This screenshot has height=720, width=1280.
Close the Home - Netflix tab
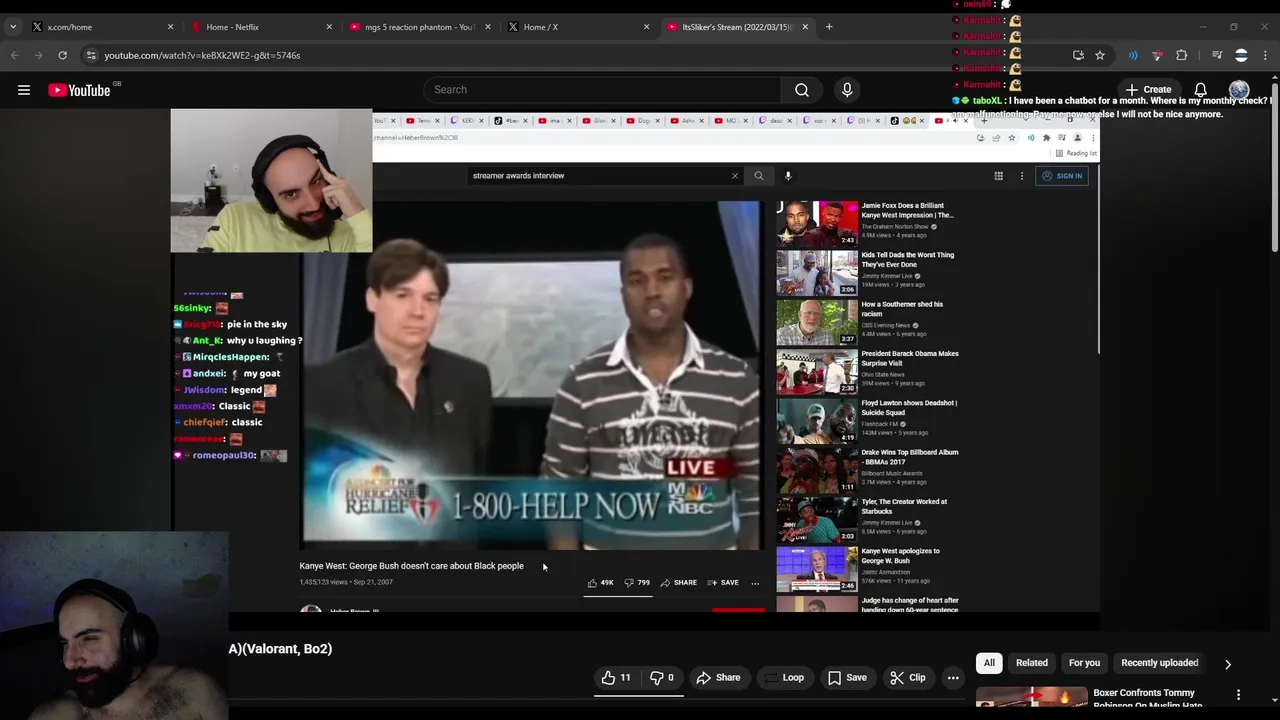329,27
